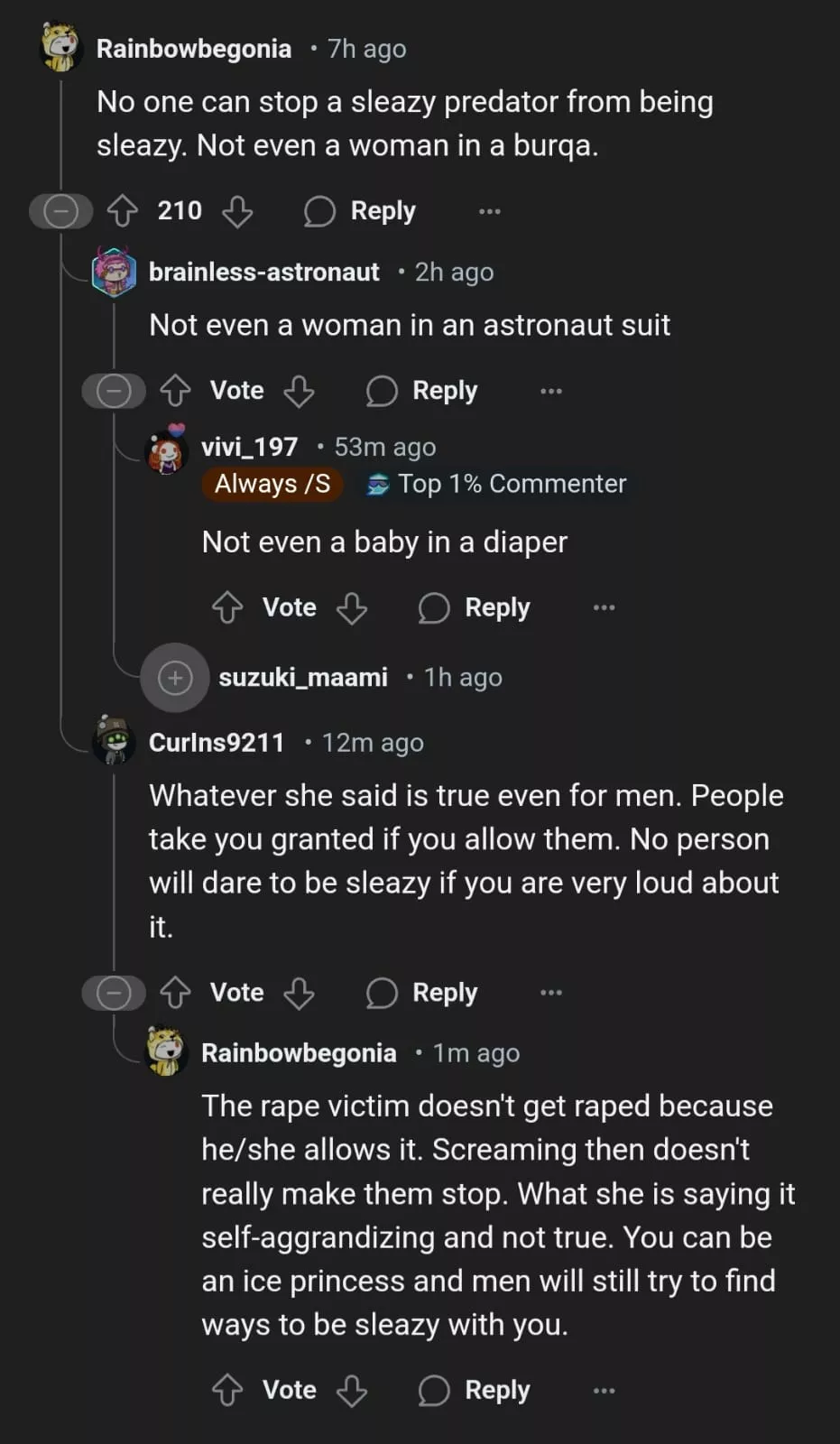This screenshot has width=840, height=1444.
Task: Click CurIns9211's avatar image
Action: (x=115, y=742)
